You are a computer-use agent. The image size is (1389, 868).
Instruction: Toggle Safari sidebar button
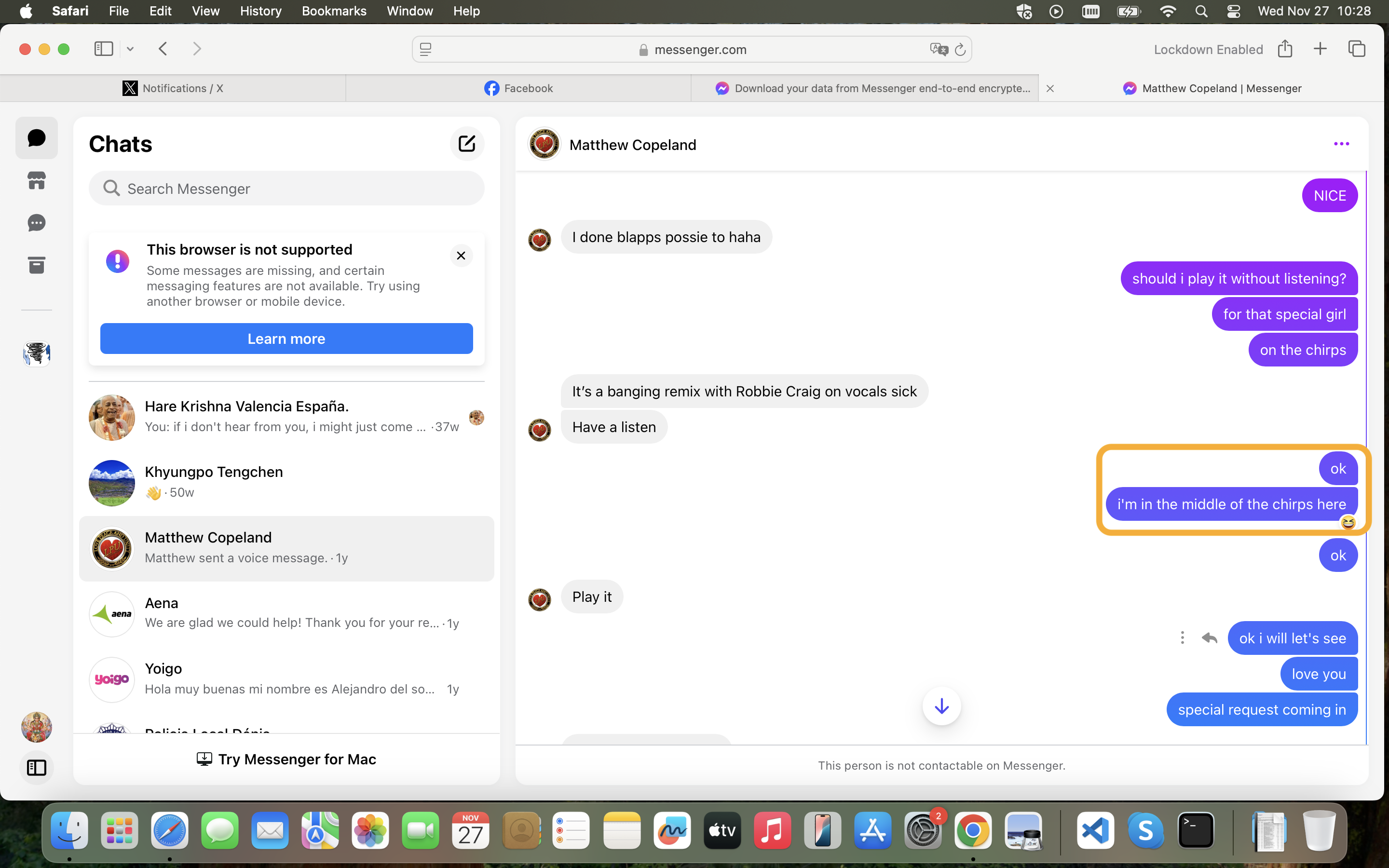point(104,49)
